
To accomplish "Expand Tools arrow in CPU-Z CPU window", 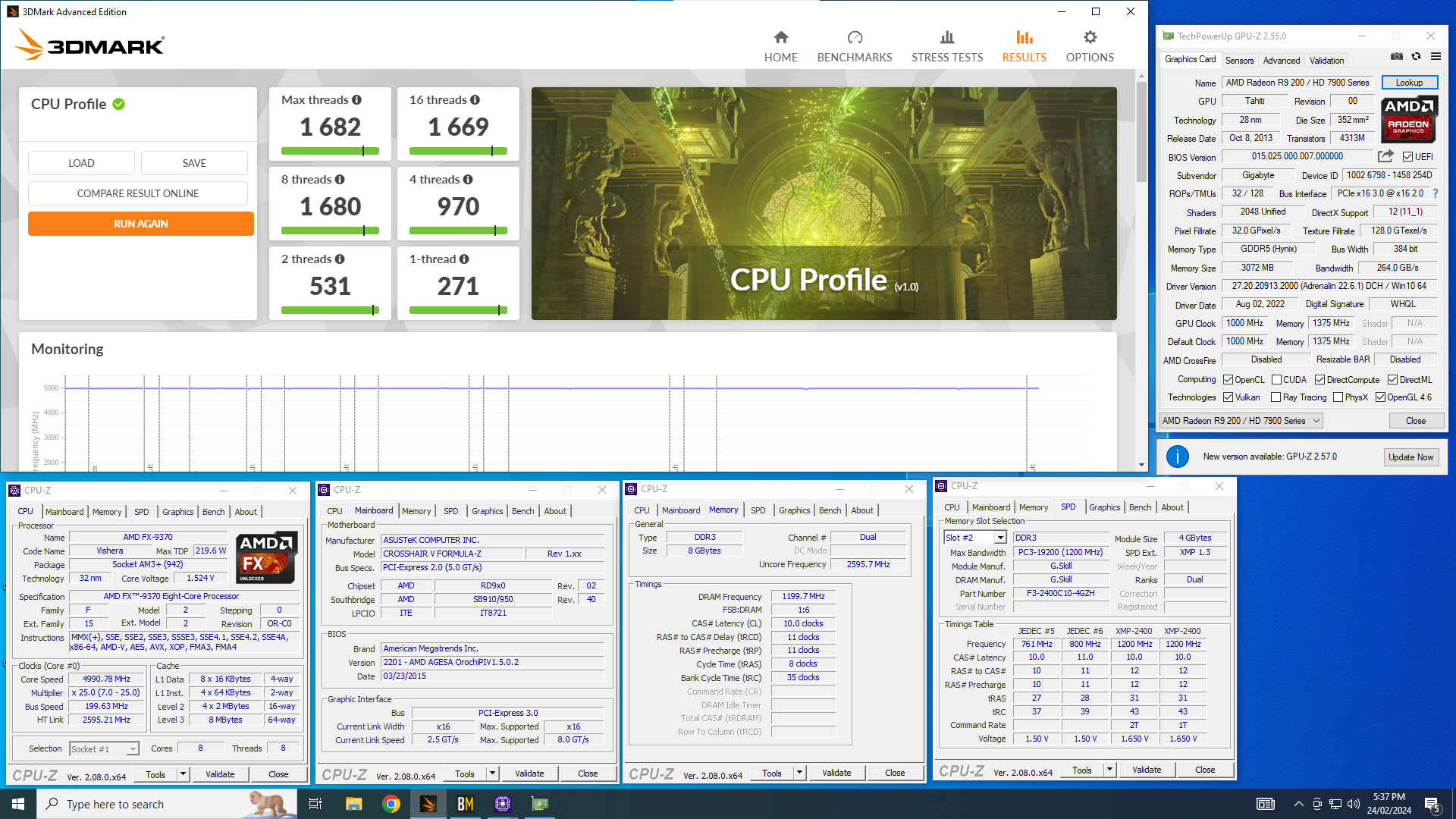I will click(183, 774).
